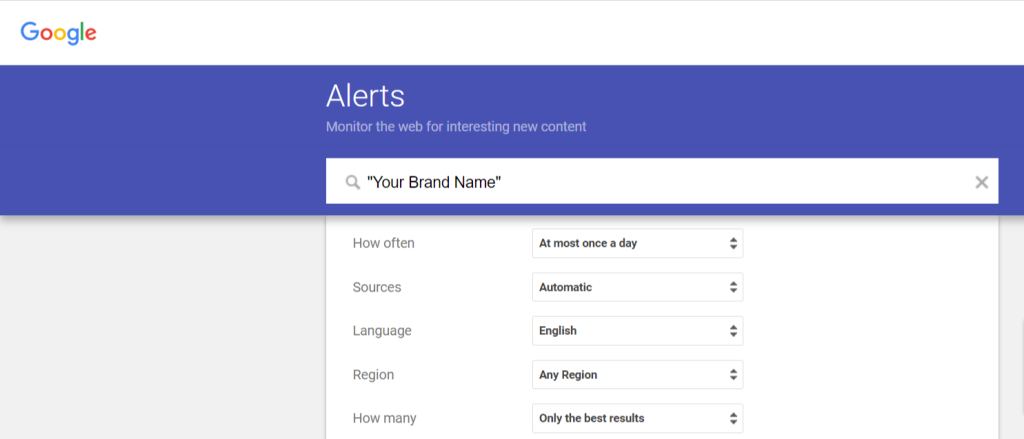Viewport: 1024px width, 439px height.
Task: Click the Google logo
Action: [x=59, y=32]
